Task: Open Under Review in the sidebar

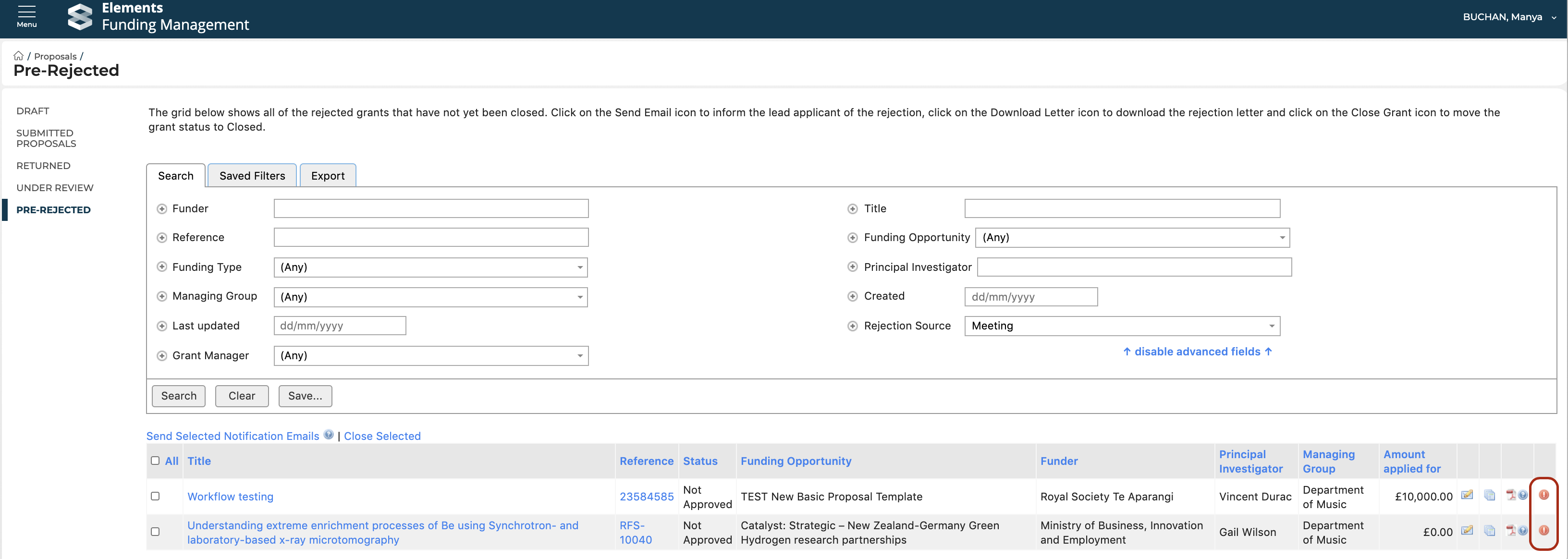Action: [x=55, y=188]
